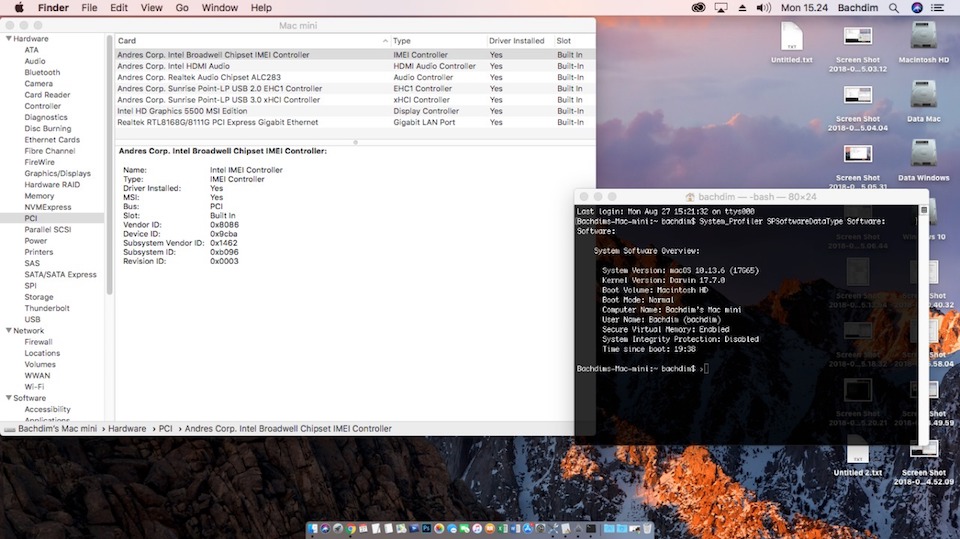
Task: Open Photoshop from the dock
Action: click(x=426, y=528)
